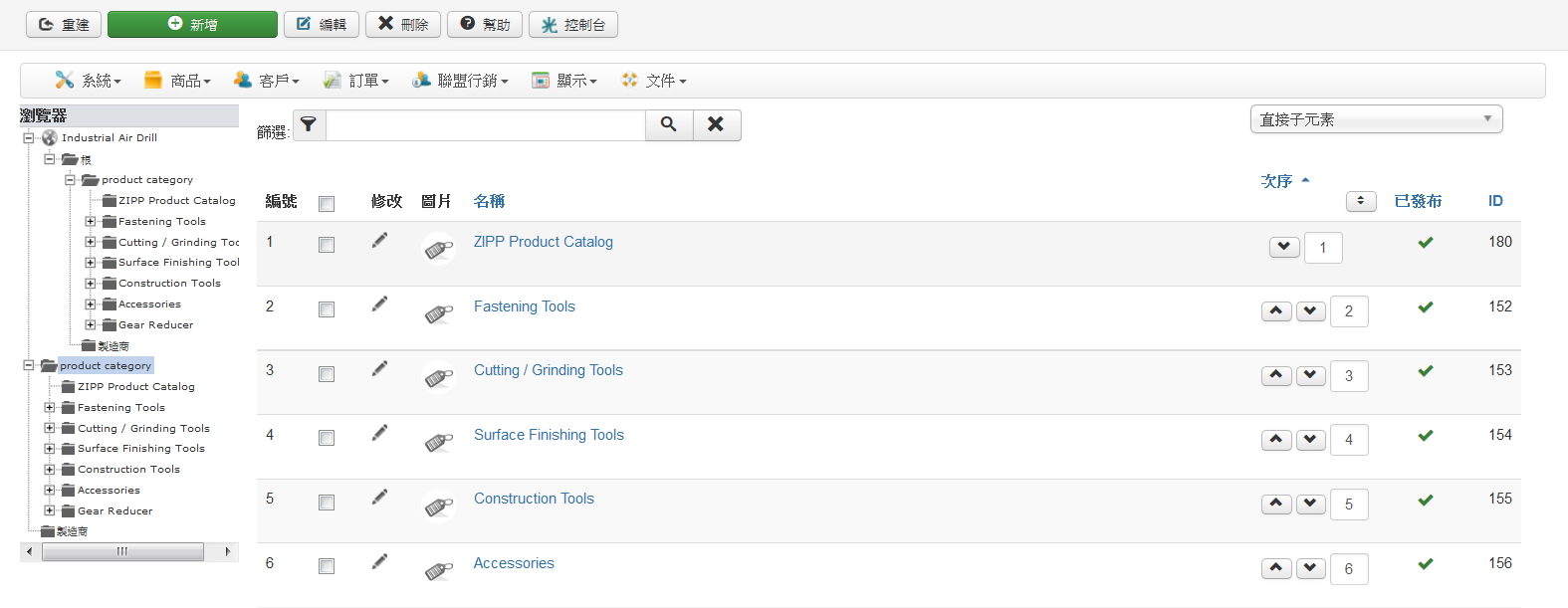Image resolution: width=1568 pixels, height=608 pixels.
Task: Click the tree panel horizontal scrollbar thumb
Action: coord(122,551)
